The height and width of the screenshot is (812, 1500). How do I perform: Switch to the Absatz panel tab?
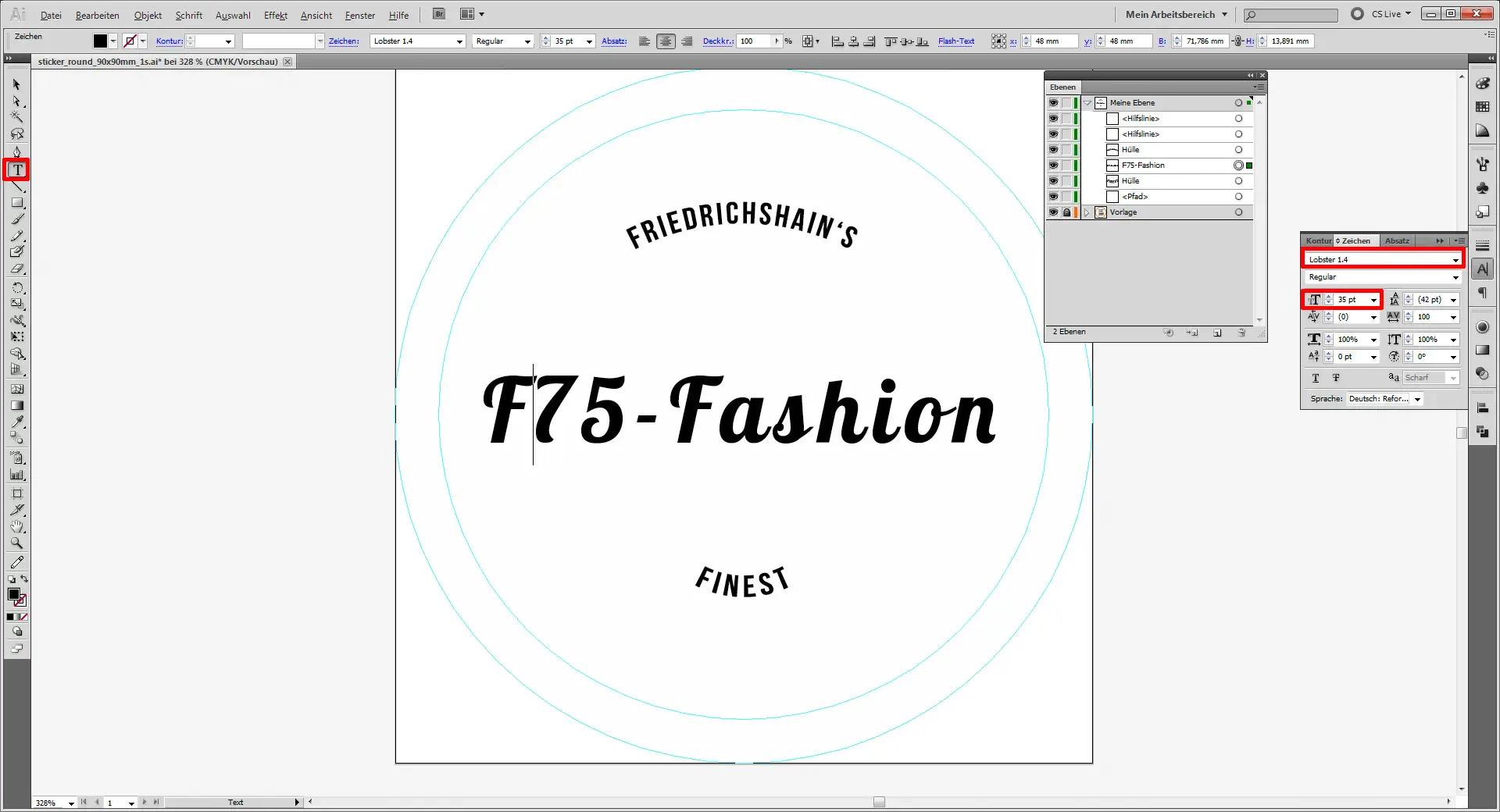pos(1397,240)
